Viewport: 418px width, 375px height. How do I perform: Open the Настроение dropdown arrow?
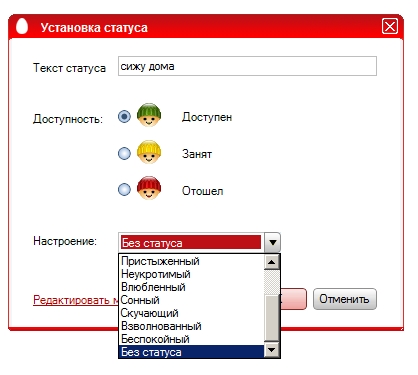coord(272,242)
